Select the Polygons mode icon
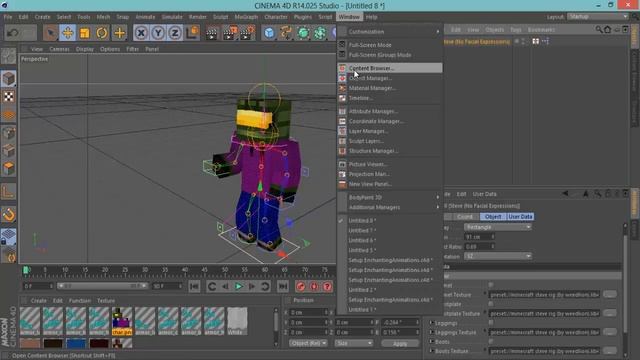The image size is (640, 360). (x=9, y=168)
